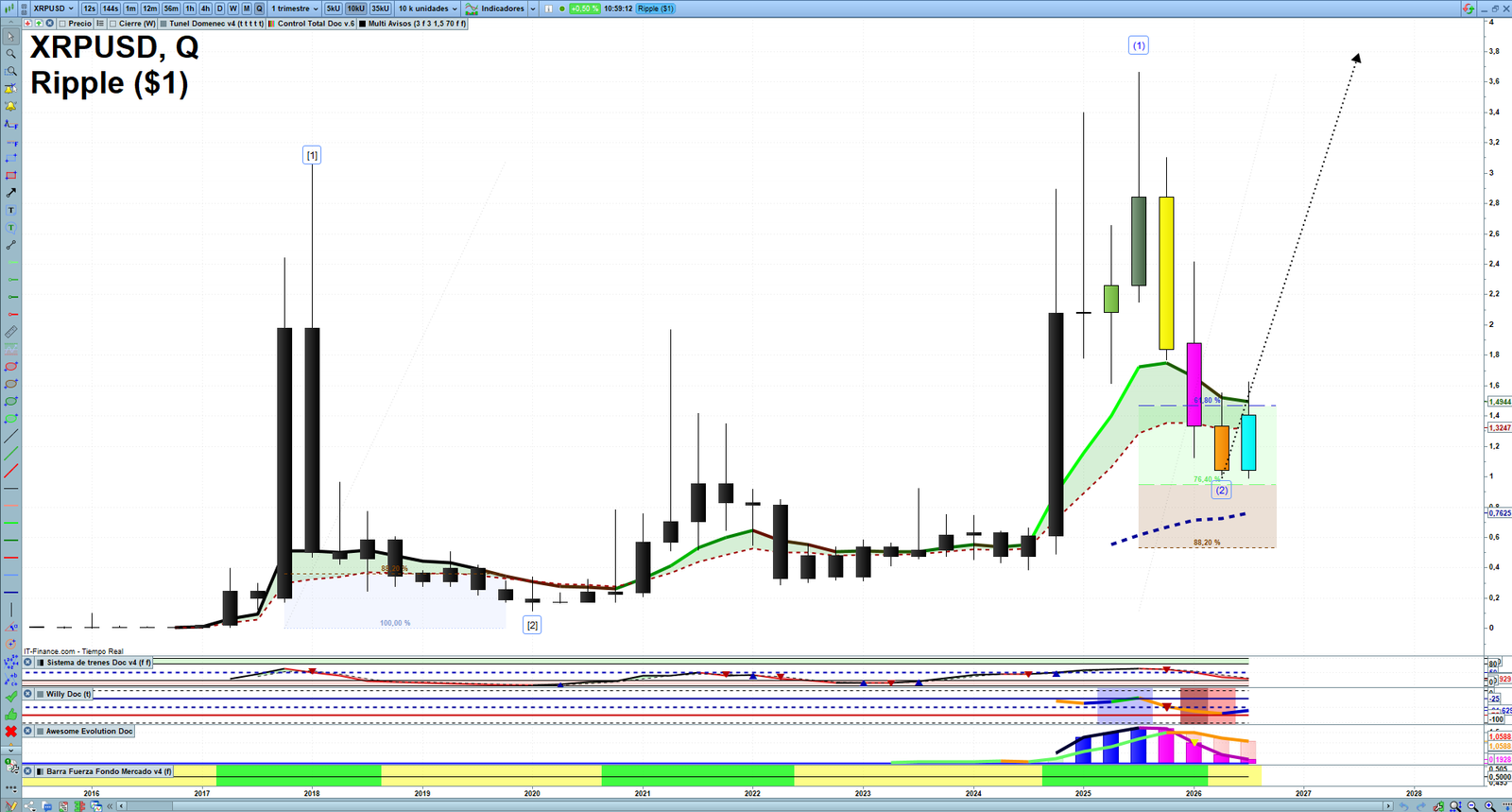
Task: Toggle the 35kU history size
Action: tap(380, 9)
